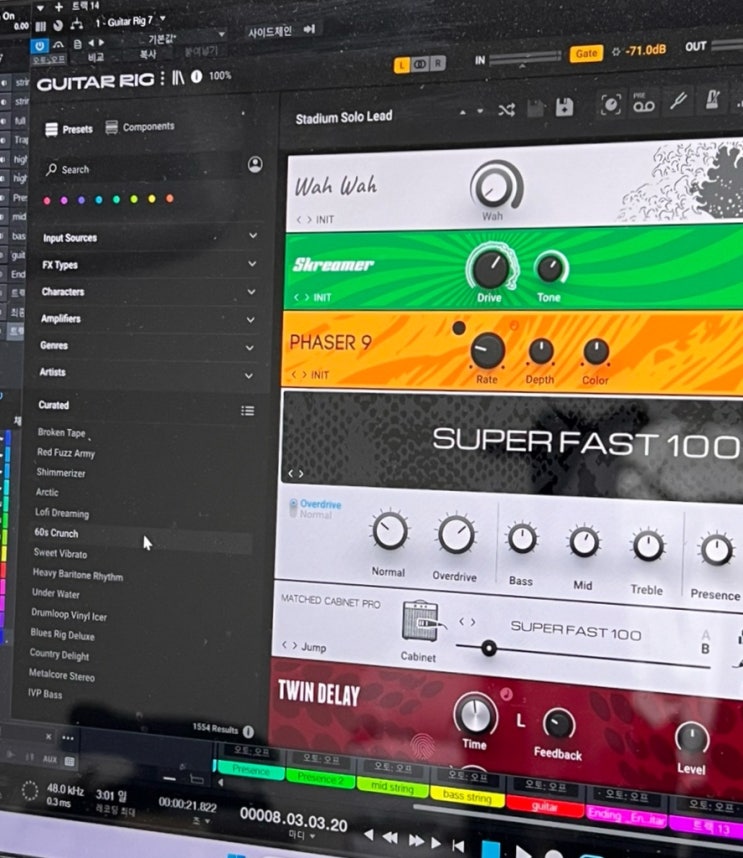The width and height of the screenshot is (743, 858).
Task: Toggle the stereo link button
Action: coord(420,64)
